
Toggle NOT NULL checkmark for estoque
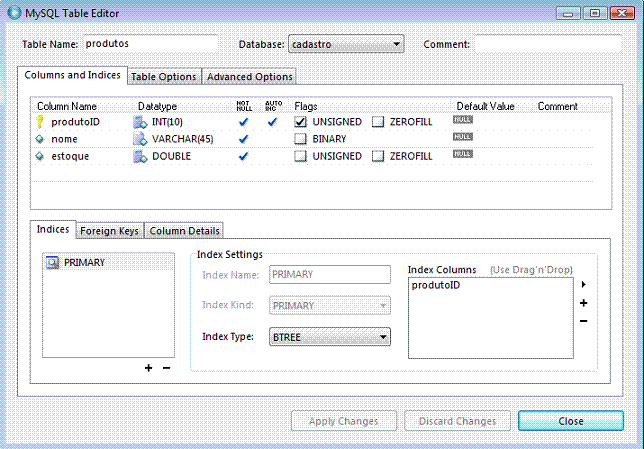[x=244, y=156]
